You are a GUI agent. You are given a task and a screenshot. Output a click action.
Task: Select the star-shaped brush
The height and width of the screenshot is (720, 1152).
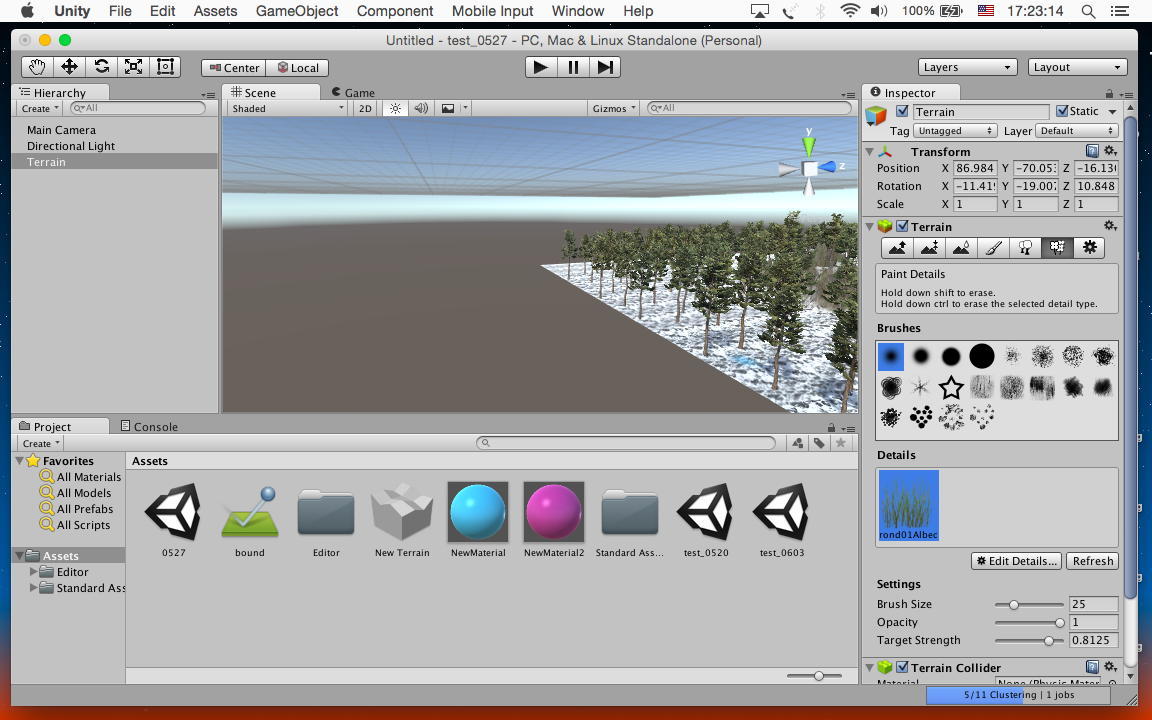951,387
